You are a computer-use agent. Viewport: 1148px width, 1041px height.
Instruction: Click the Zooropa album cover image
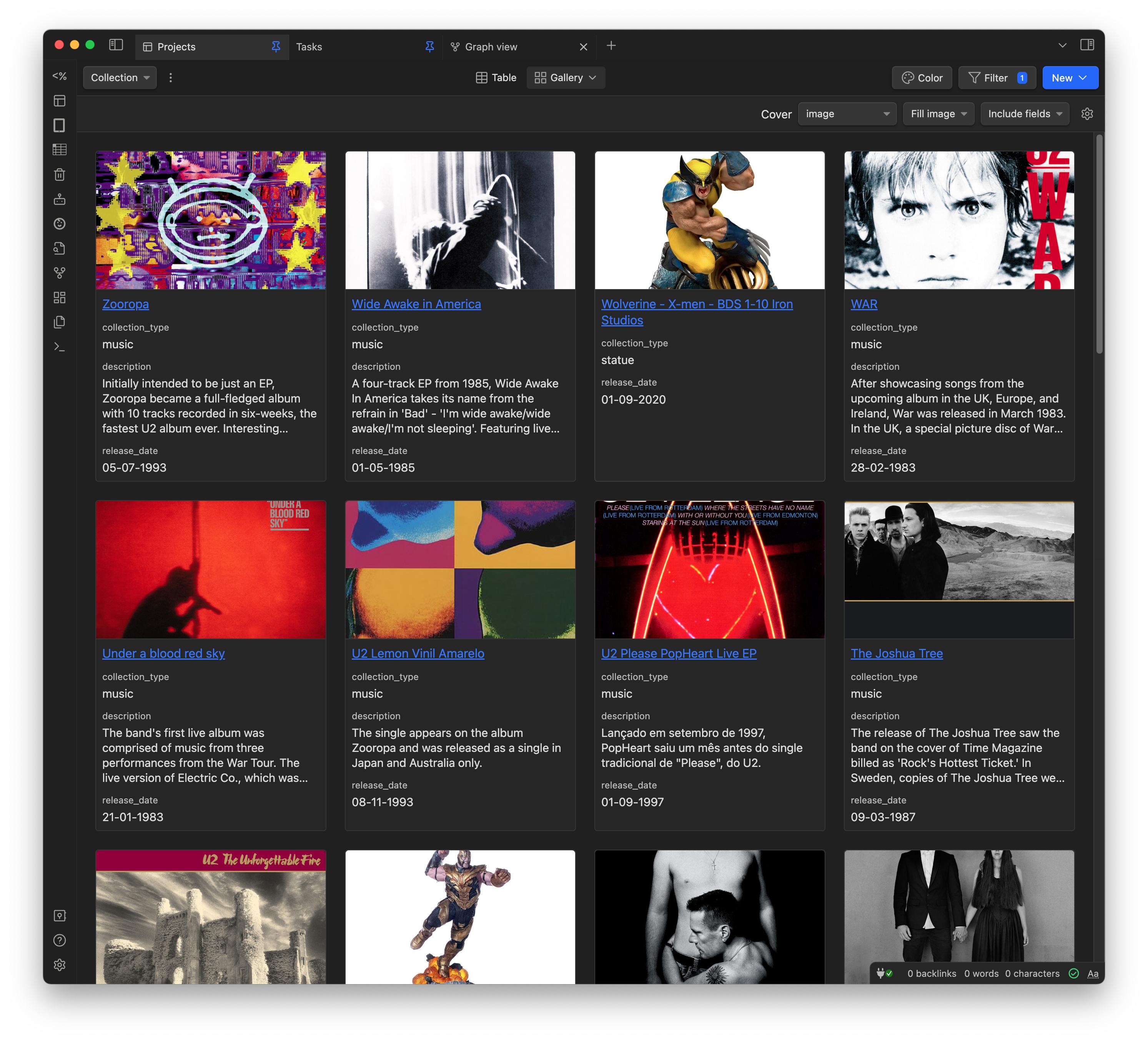click(211, 220)
